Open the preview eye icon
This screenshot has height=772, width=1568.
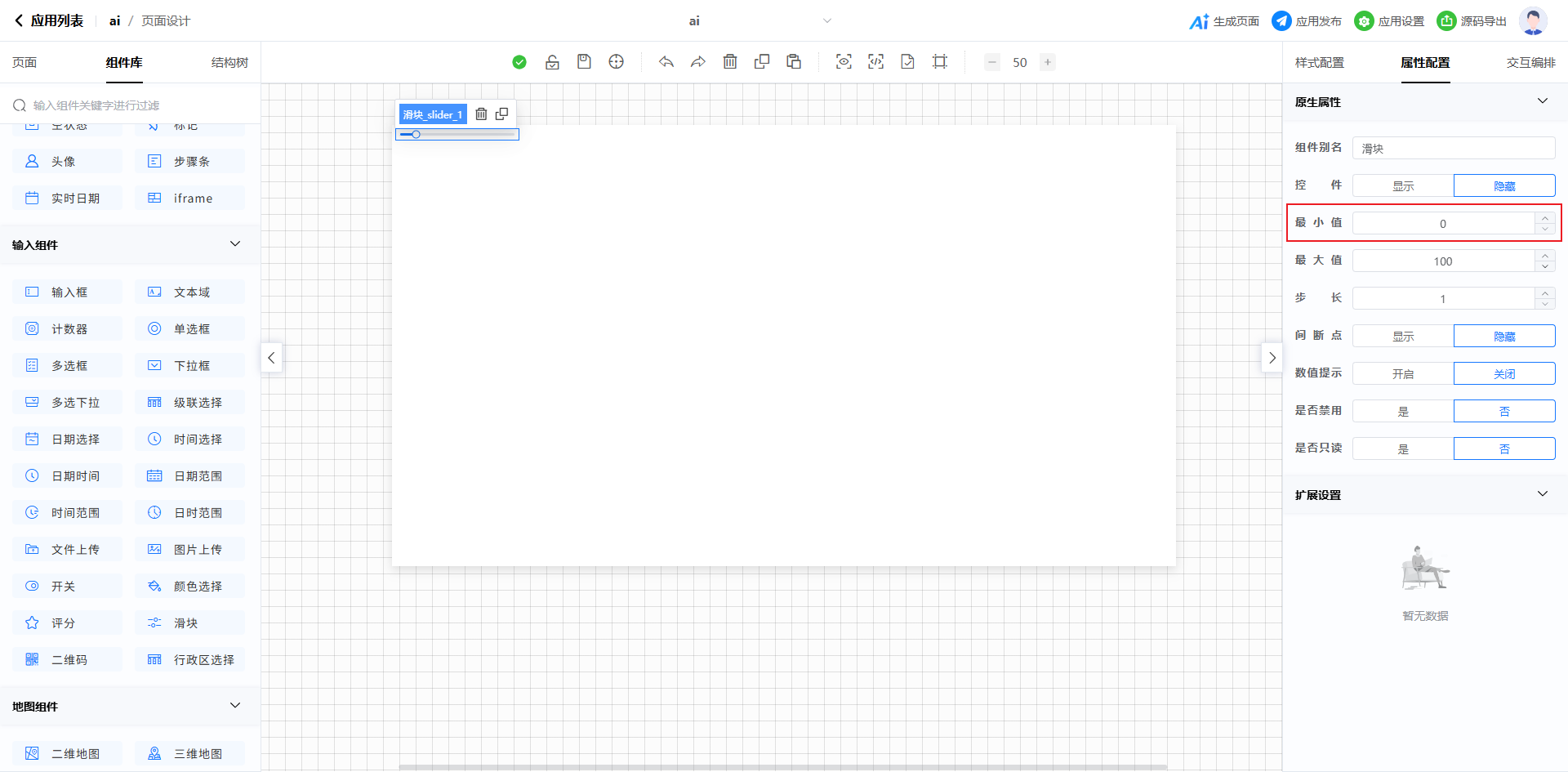(x=844, y=62)
